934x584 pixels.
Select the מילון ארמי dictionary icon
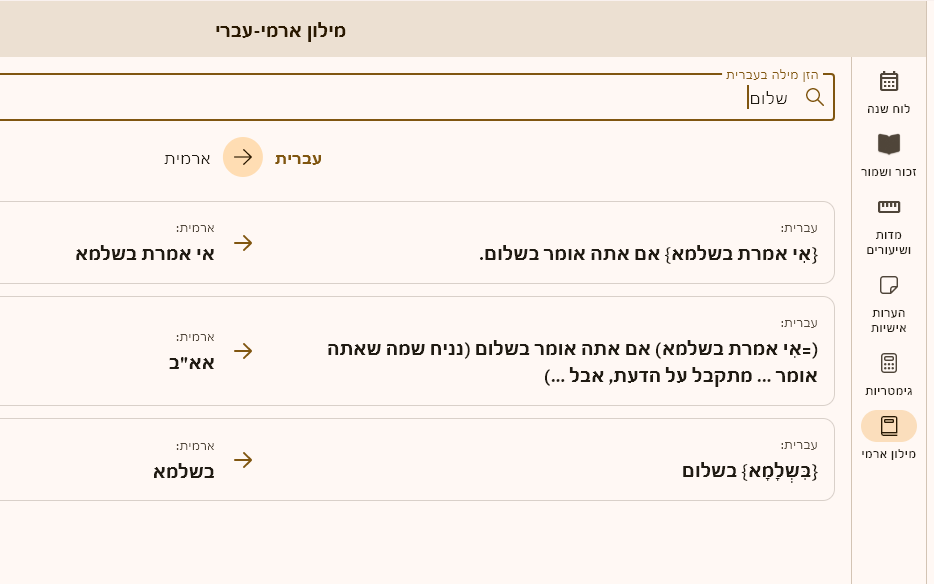coord(888,427)
